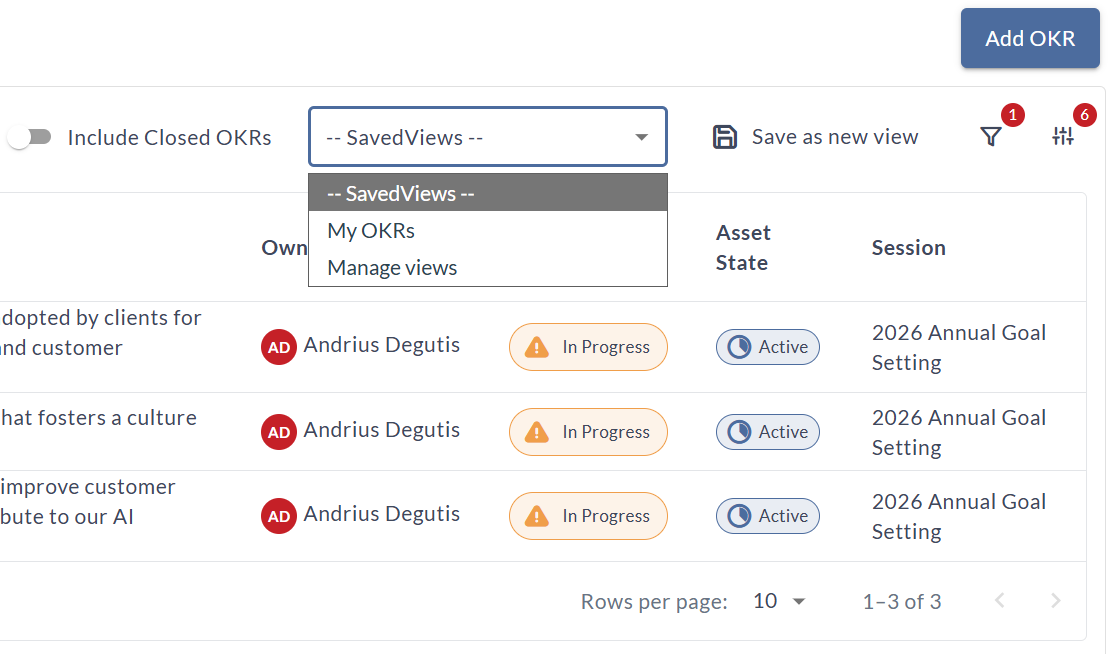
Task: Click first row In Progress status badge
Action: click(588, 347)
